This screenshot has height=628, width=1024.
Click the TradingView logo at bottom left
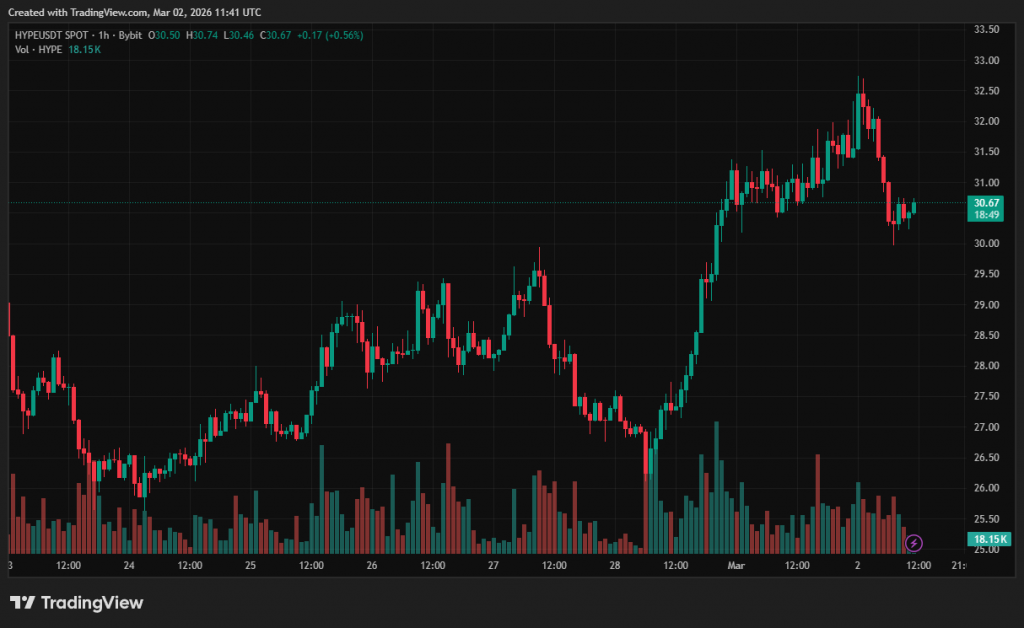point(76,602)
